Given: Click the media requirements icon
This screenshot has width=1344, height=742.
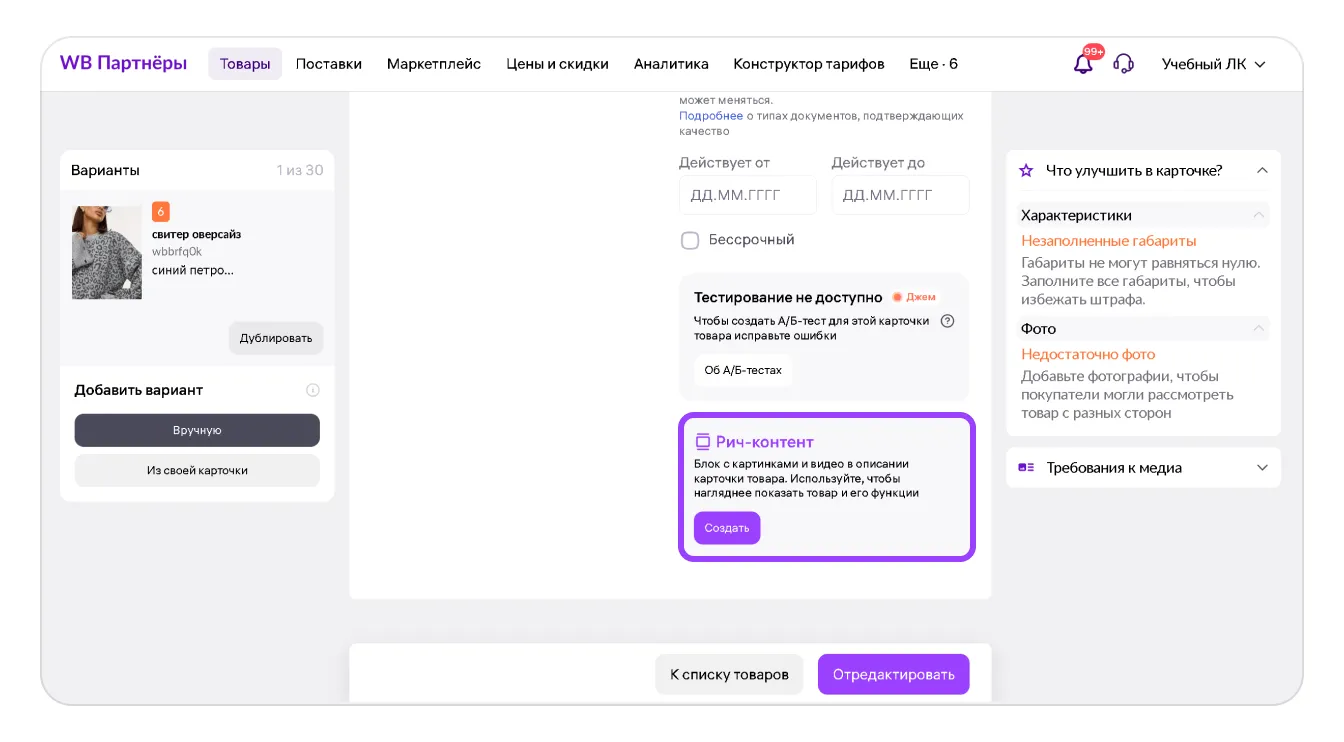Looking at the screenshot, I should [x=1026, y=468].
